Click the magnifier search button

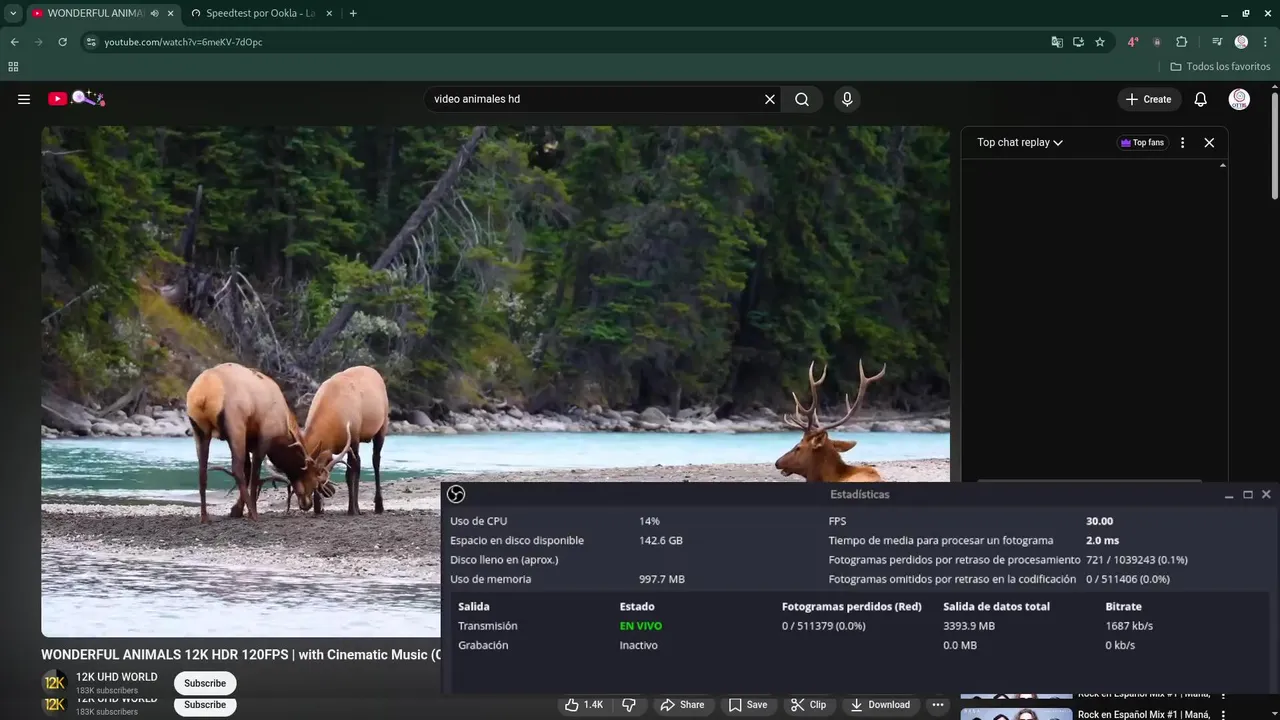pyautogui.click(x=802, y=99)
